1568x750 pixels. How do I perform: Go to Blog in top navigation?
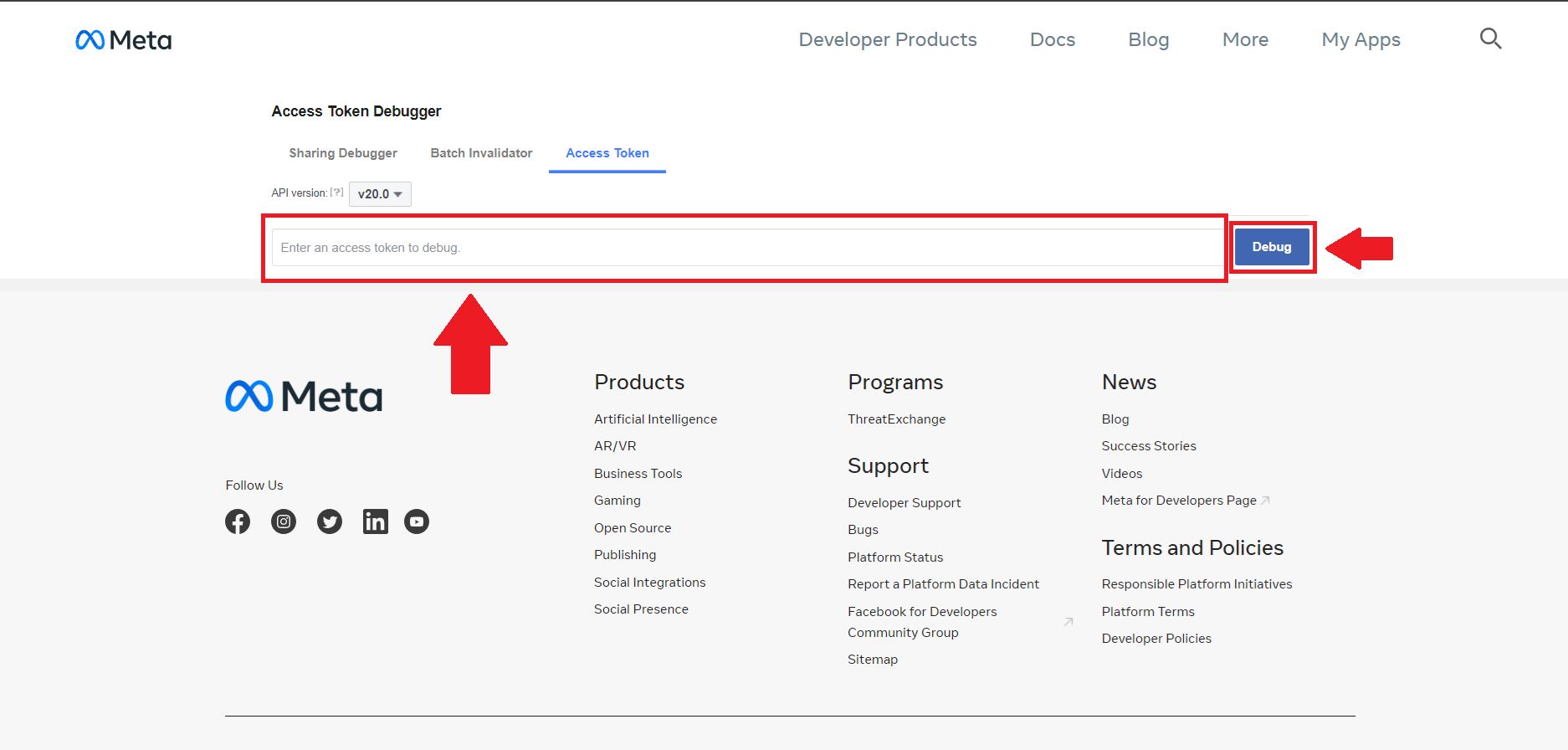point(1149,39)
